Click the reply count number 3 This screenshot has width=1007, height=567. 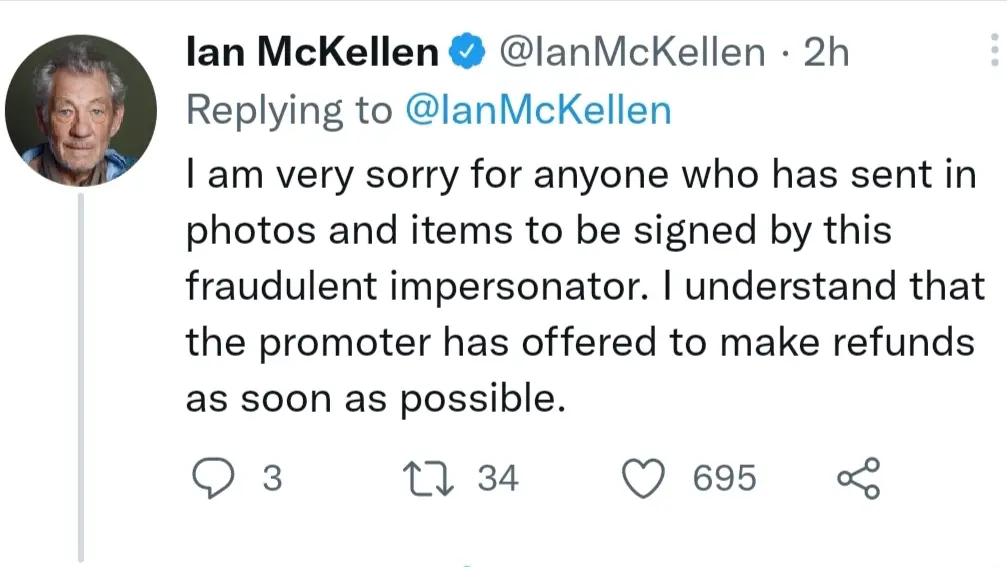(x=272, y=478)
